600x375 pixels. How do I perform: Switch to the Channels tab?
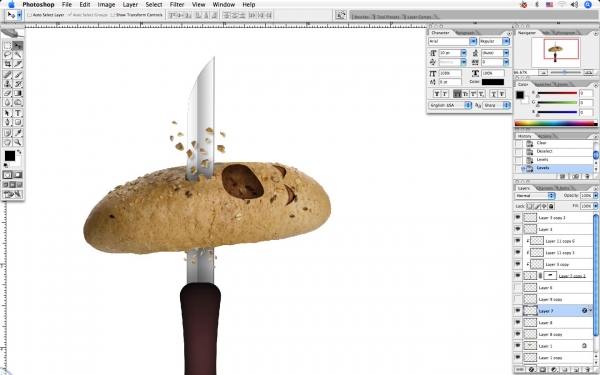click(x=544, y=188)
